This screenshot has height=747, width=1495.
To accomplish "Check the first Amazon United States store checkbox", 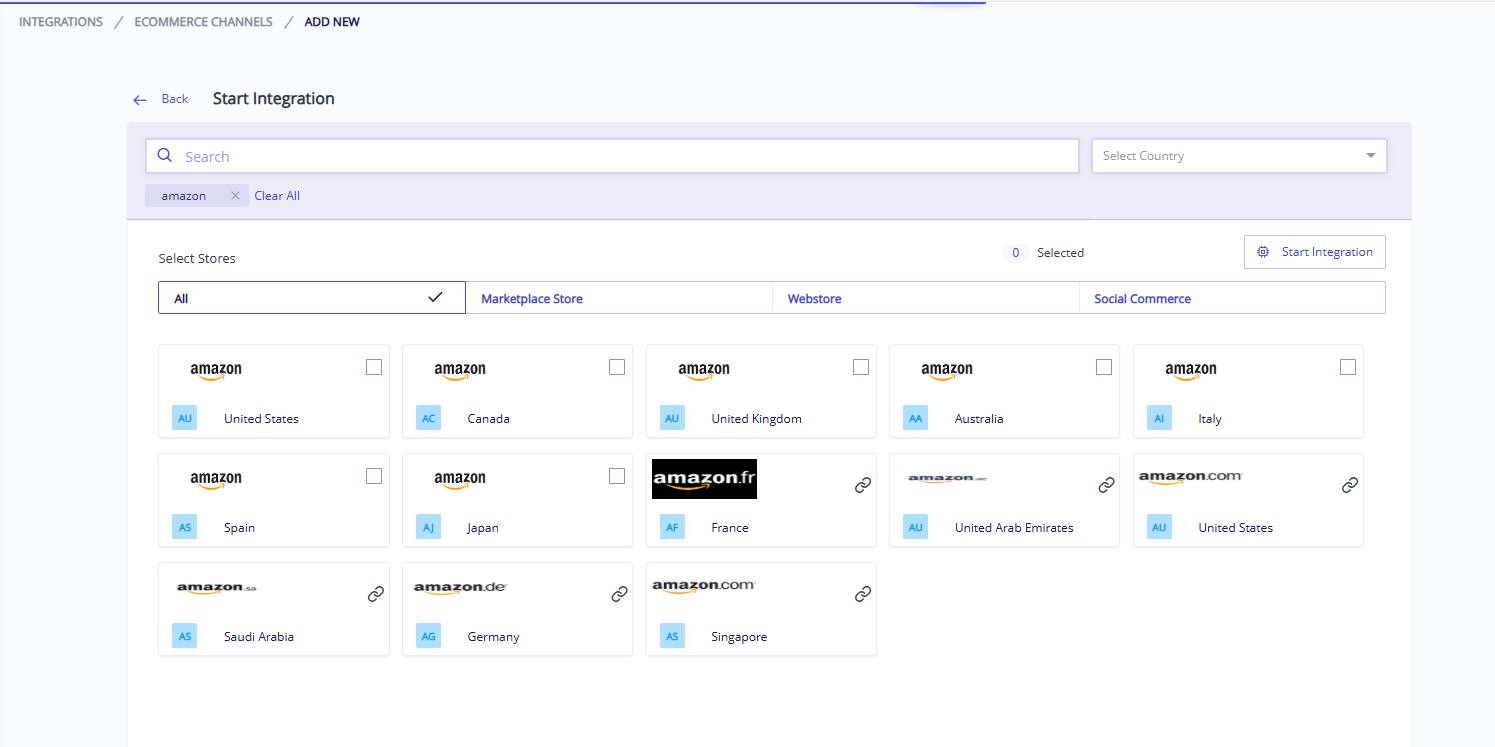I will [x=374, y=367].
